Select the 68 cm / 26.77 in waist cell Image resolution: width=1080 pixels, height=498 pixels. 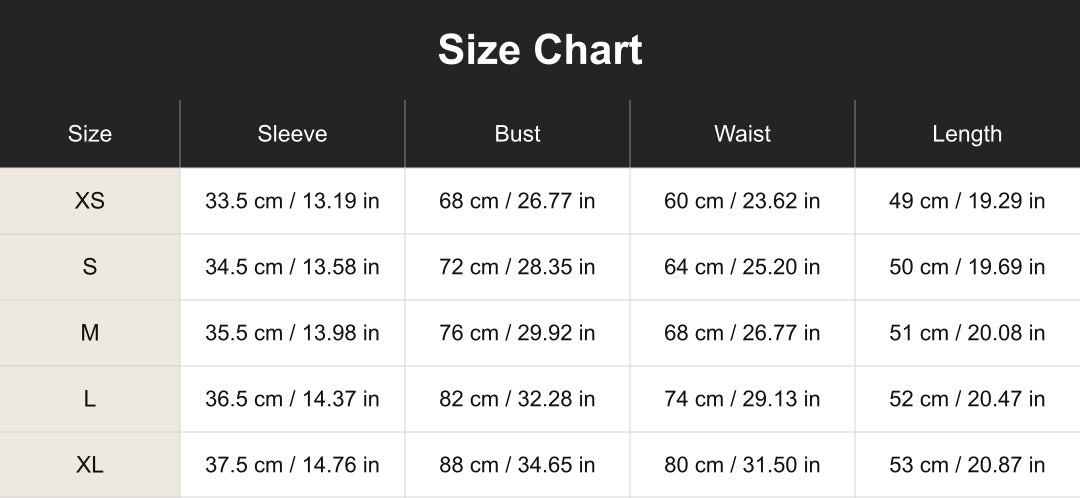click(742, 333)
